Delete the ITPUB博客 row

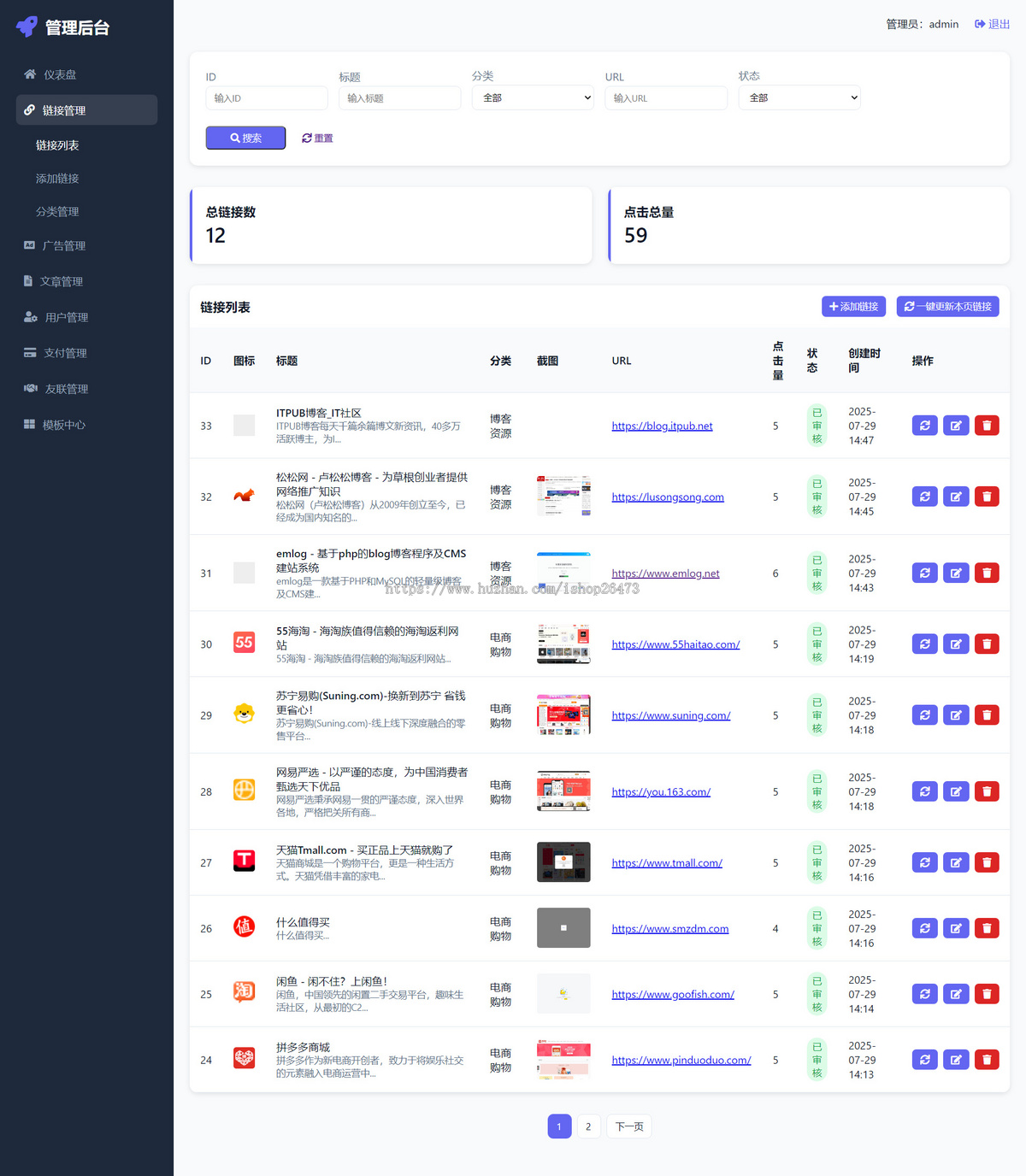tap(987, 426)
